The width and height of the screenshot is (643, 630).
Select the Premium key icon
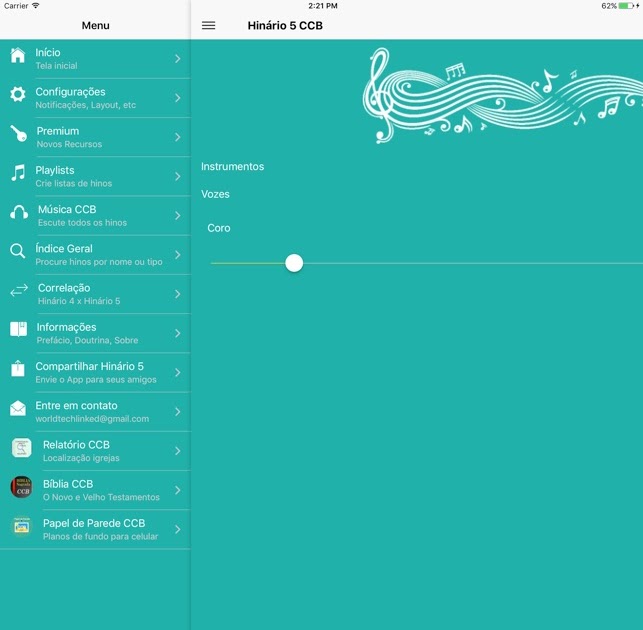coord(18,133)
